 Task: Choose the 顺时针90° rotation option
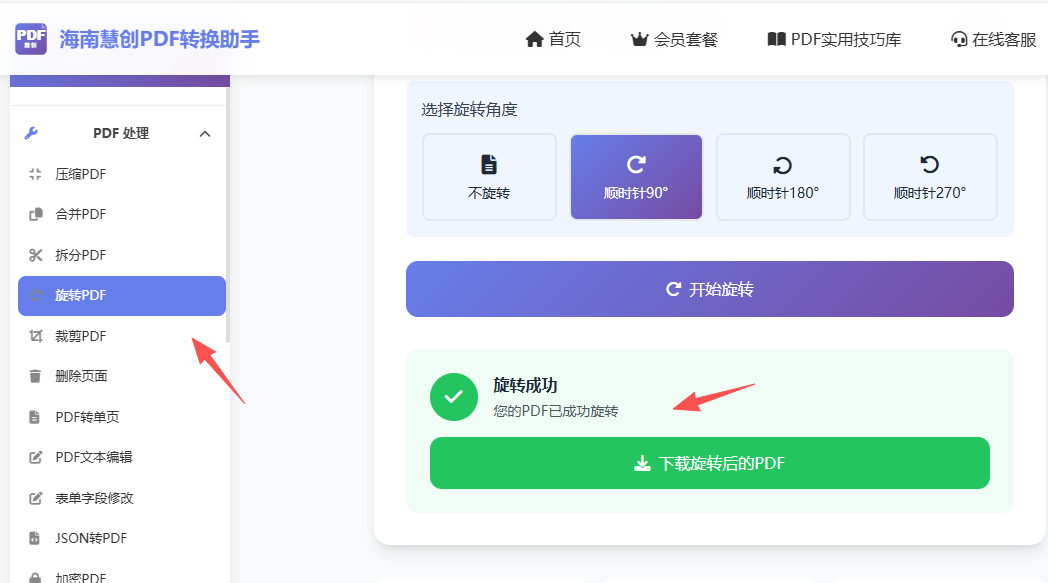click(636, 177)
